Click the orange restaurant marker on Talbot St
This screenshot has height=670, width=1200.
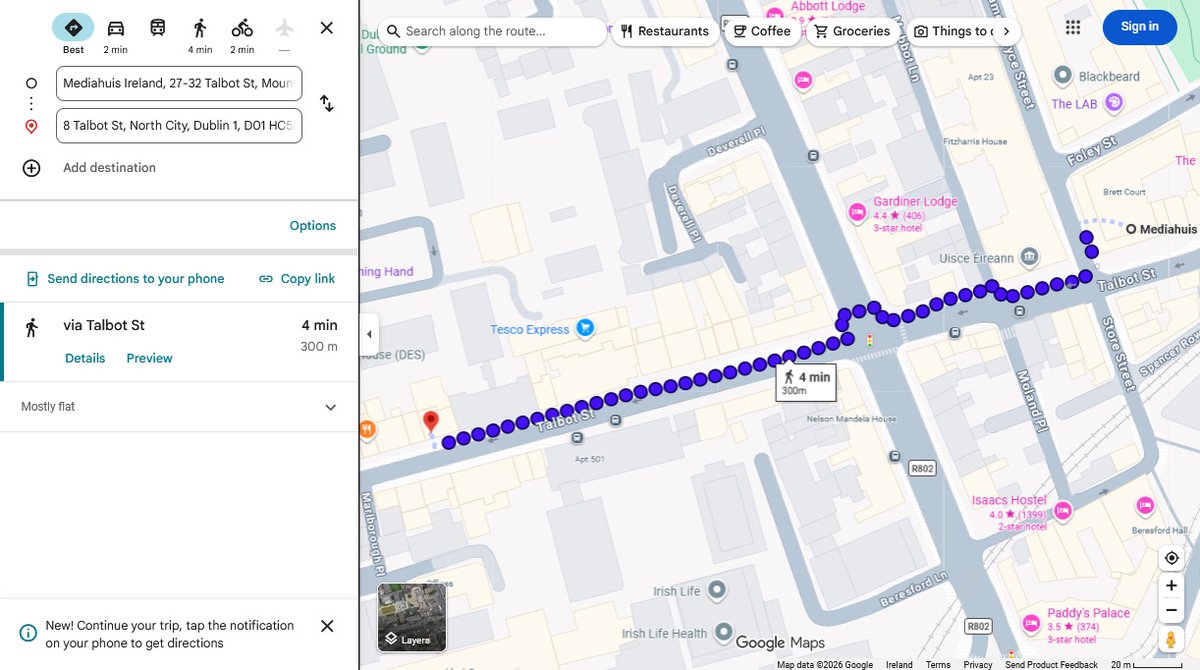(367, 430)
